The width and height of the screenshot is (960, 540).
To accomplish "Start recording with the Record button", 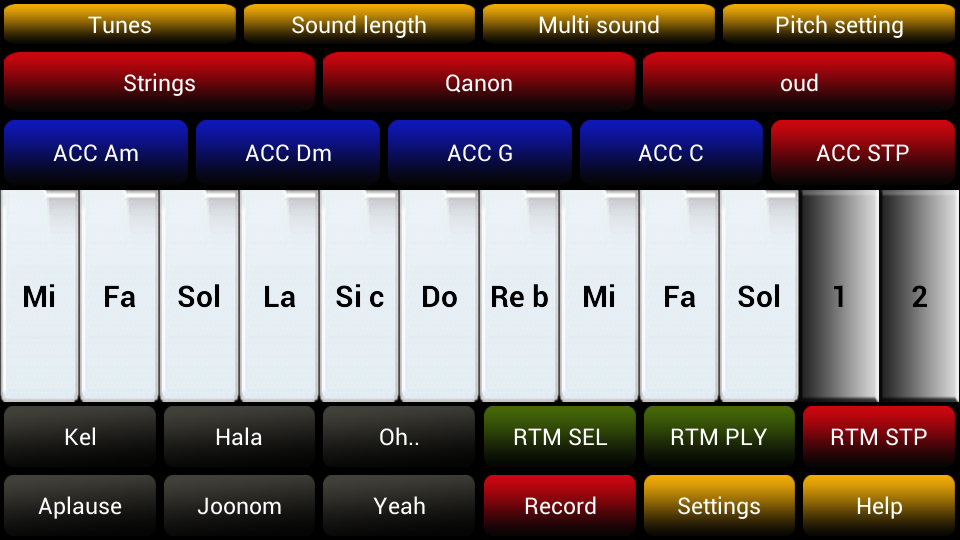I will pos(559,506).
